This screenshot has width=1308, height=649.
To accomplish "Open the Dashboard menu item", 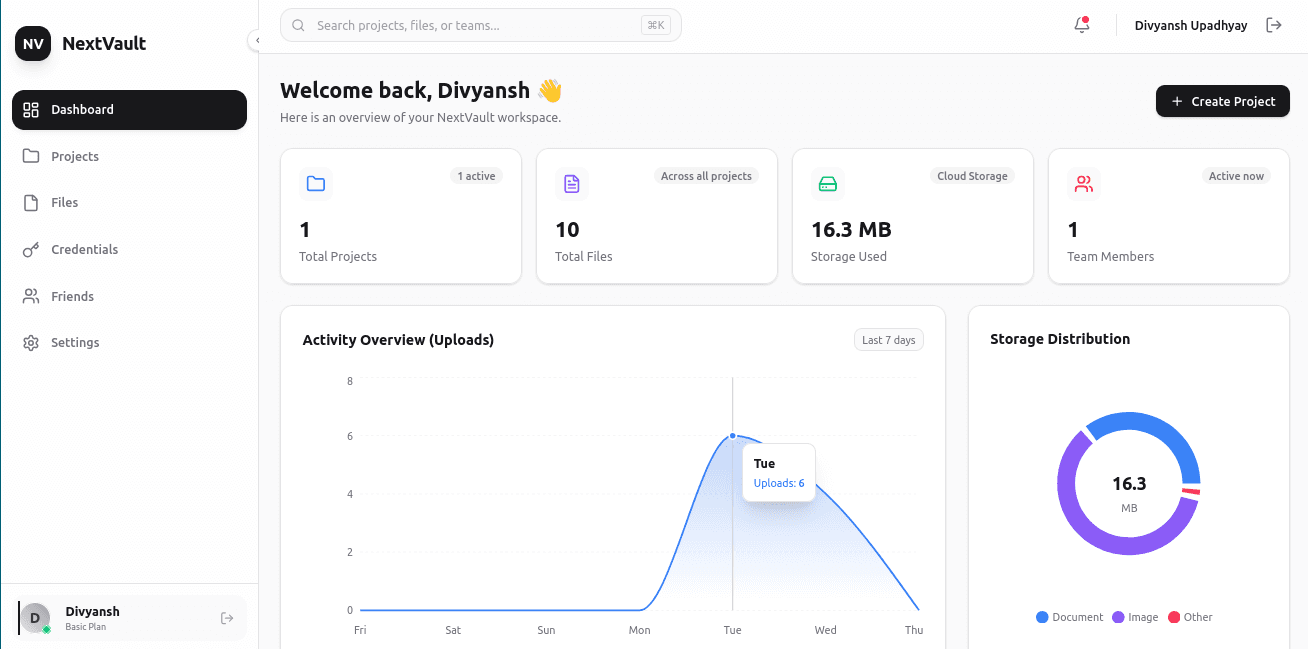I will click(129, 110).
